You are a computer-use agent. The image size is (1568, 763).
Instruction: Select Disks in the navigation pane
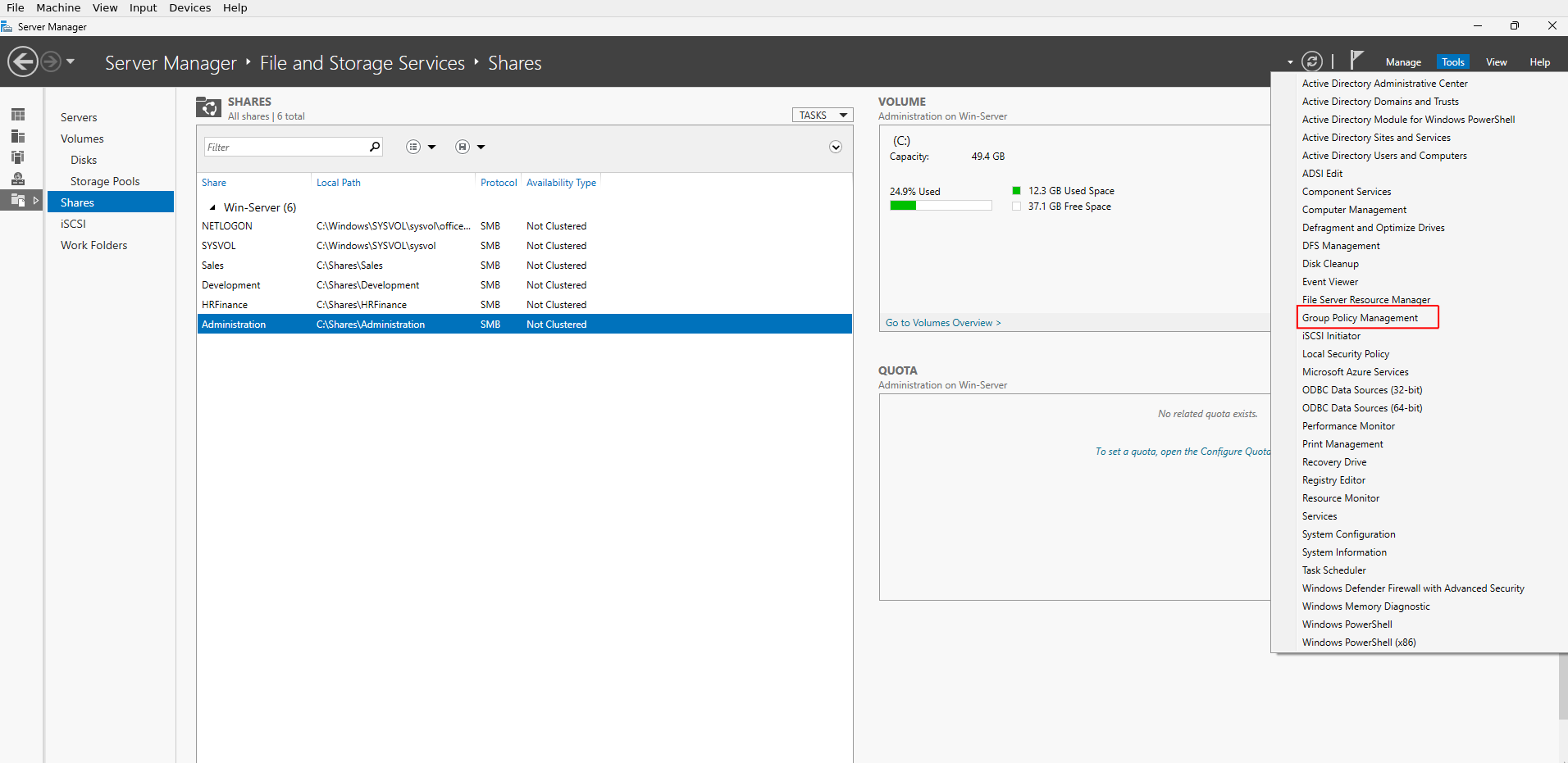click(84, 160)
